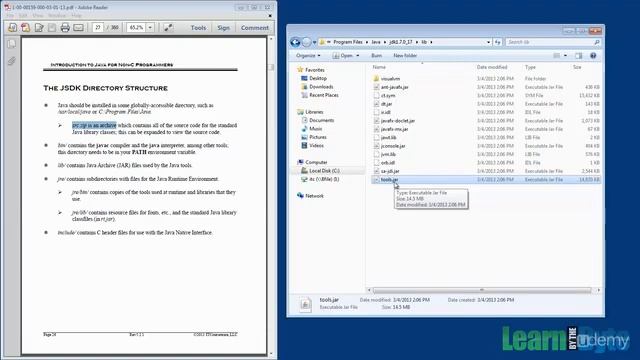Click the Email envelope icon in Adobe Reader
The width and height of the screenshot is (640, 360).
78,28
